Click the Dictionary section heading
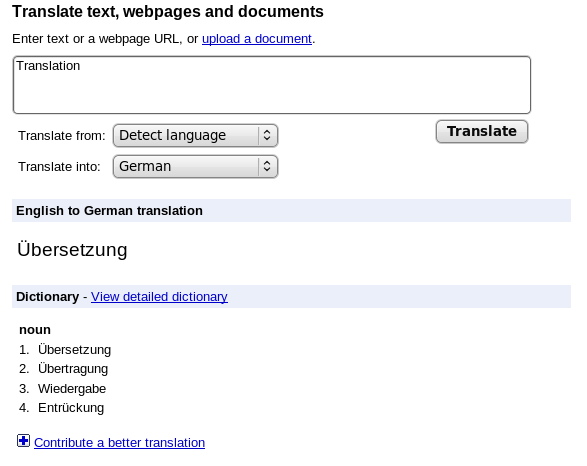Image resolution: width=587 pixels, height=466 pixels. (48, 296)
